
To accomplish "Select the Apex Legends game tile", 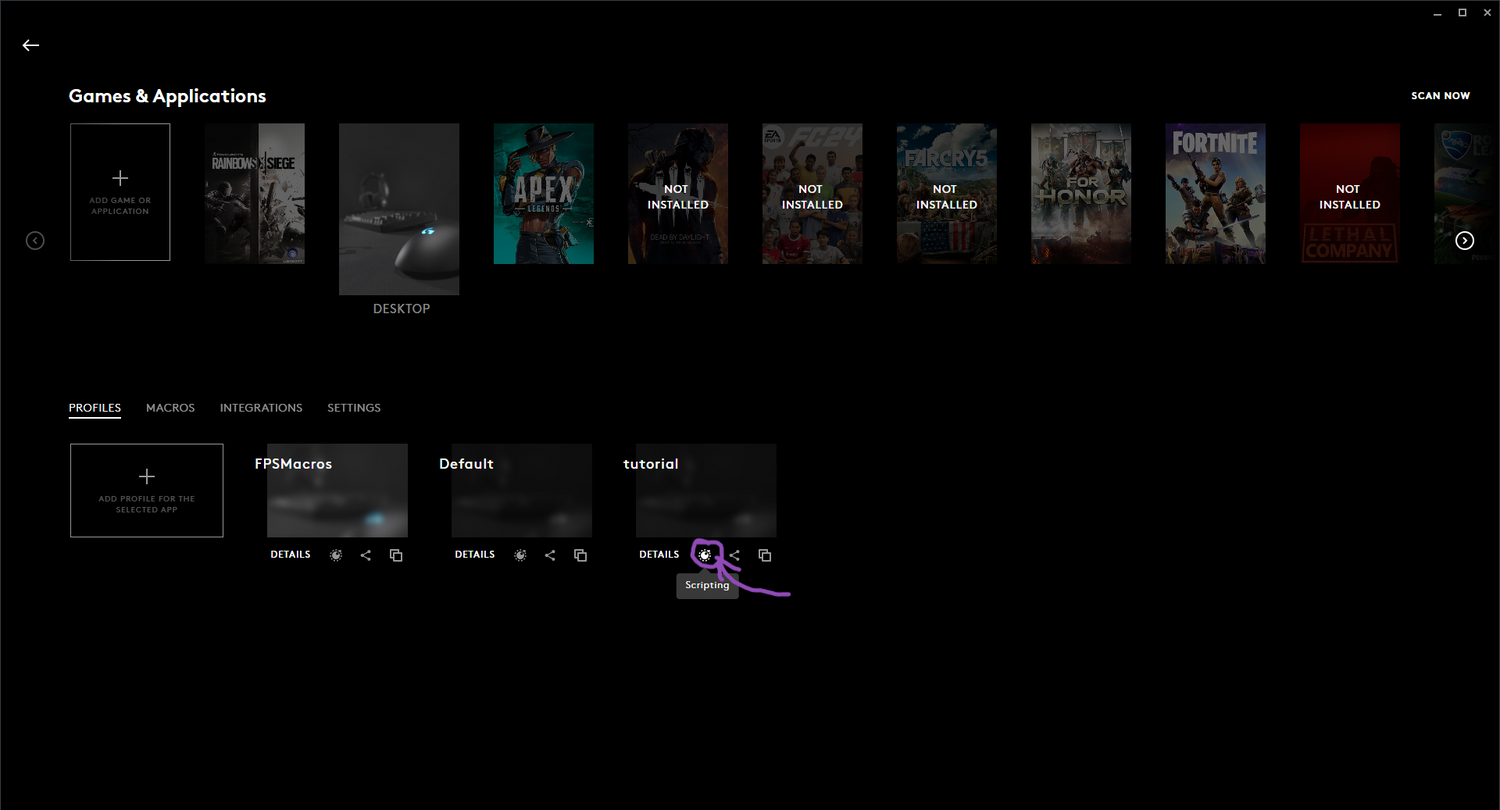I will coord(543,194).
